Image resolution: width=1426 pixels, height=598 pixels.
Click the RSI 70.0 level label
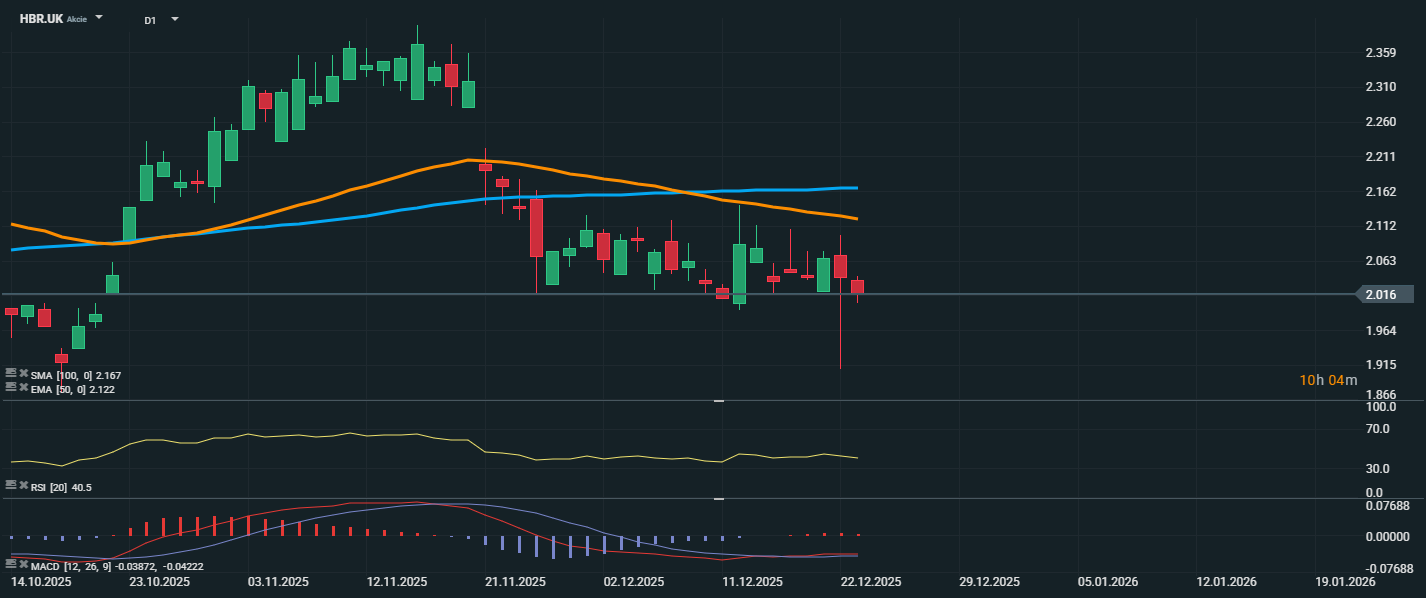pos(1378,429)
